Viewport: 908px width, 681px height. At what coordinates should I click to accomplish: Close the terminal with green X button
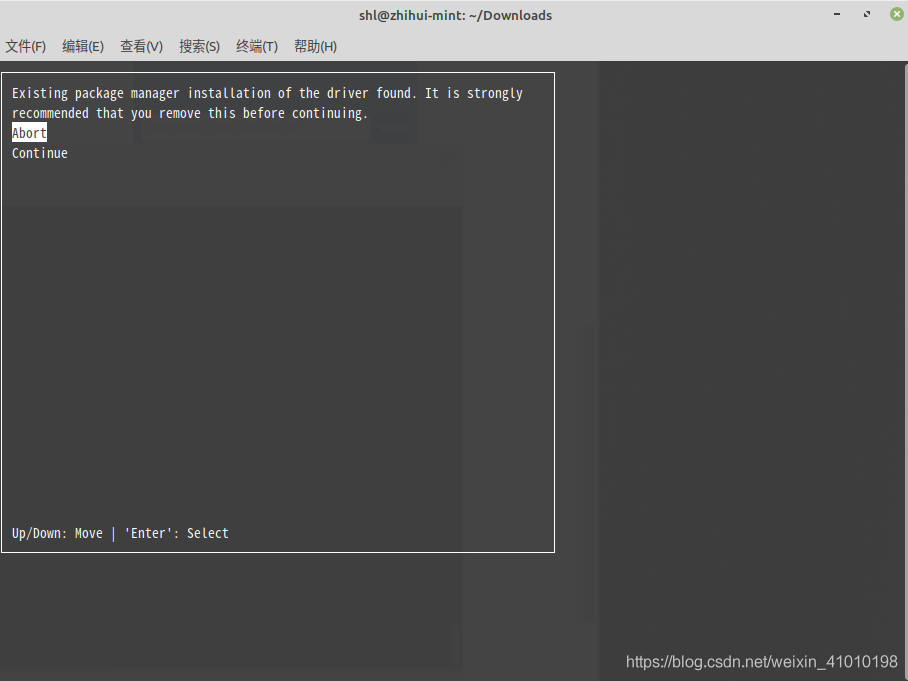(x=896, y=14)
